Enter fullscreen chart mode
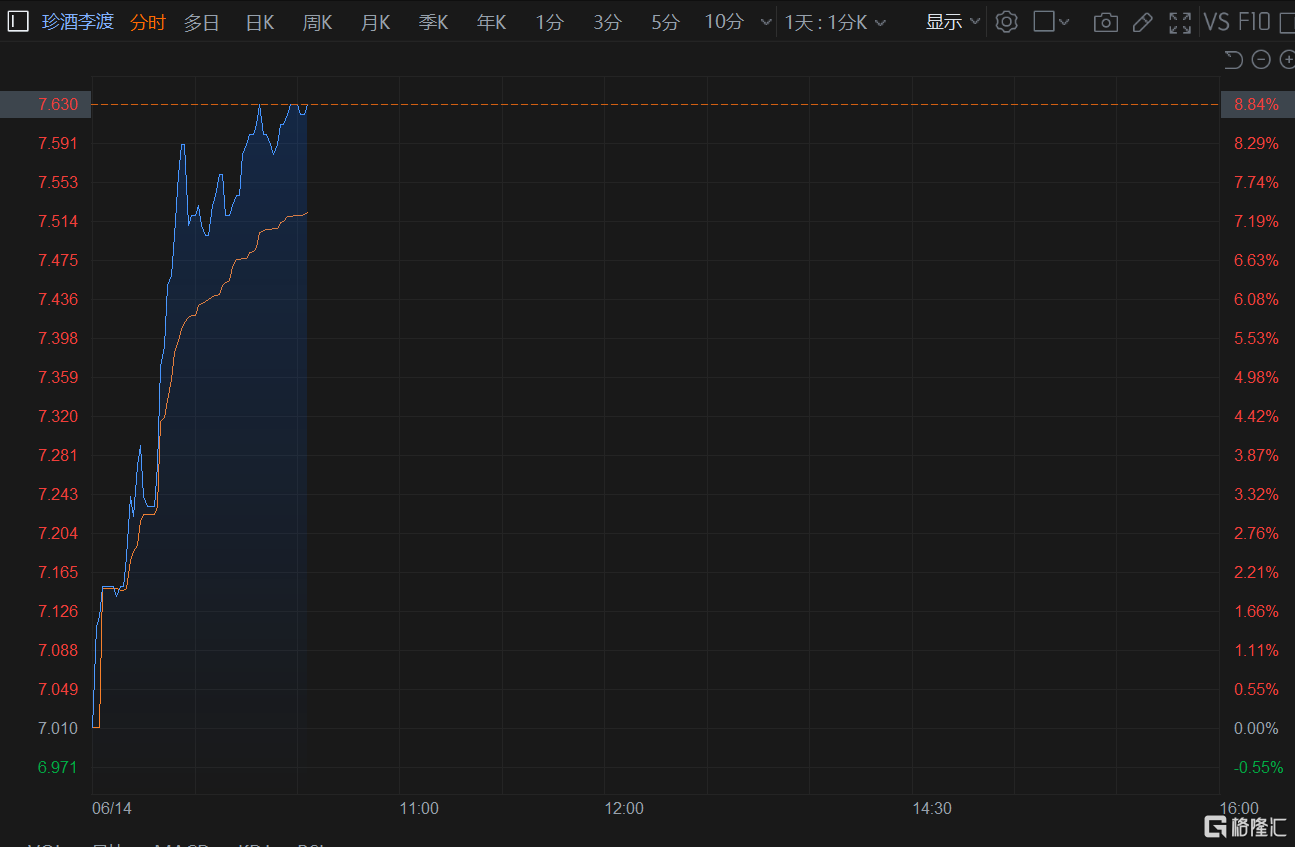Screen dimensions: 1295x847 [1180, 22]
